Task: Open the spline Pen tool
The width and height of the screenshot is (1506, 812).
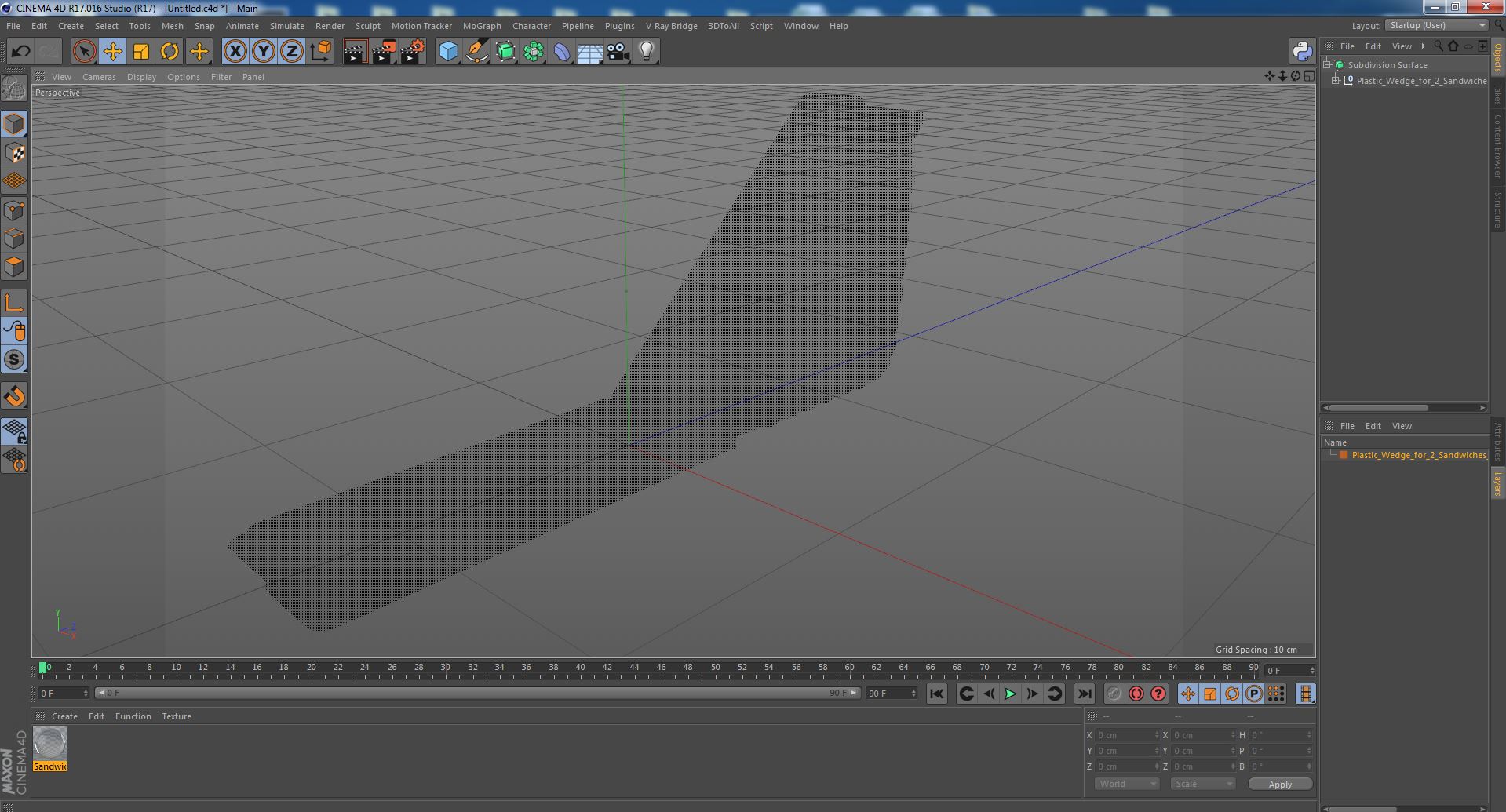Action: coord(476,52)
